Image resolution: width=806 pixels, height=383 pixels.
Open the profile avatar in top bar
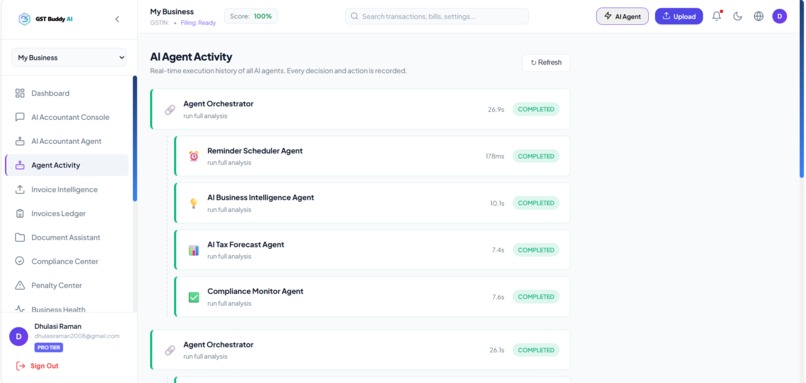tap(780, 16)
